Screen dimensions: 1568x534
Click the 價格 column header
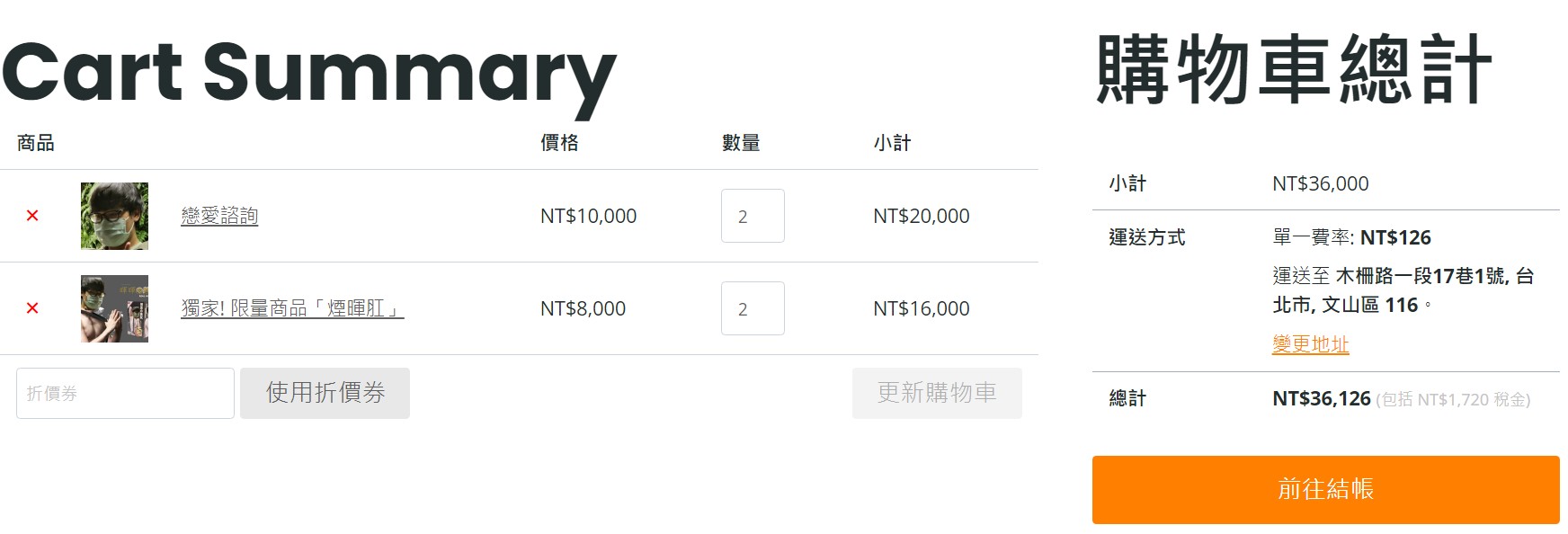click(x=559, y=143)
